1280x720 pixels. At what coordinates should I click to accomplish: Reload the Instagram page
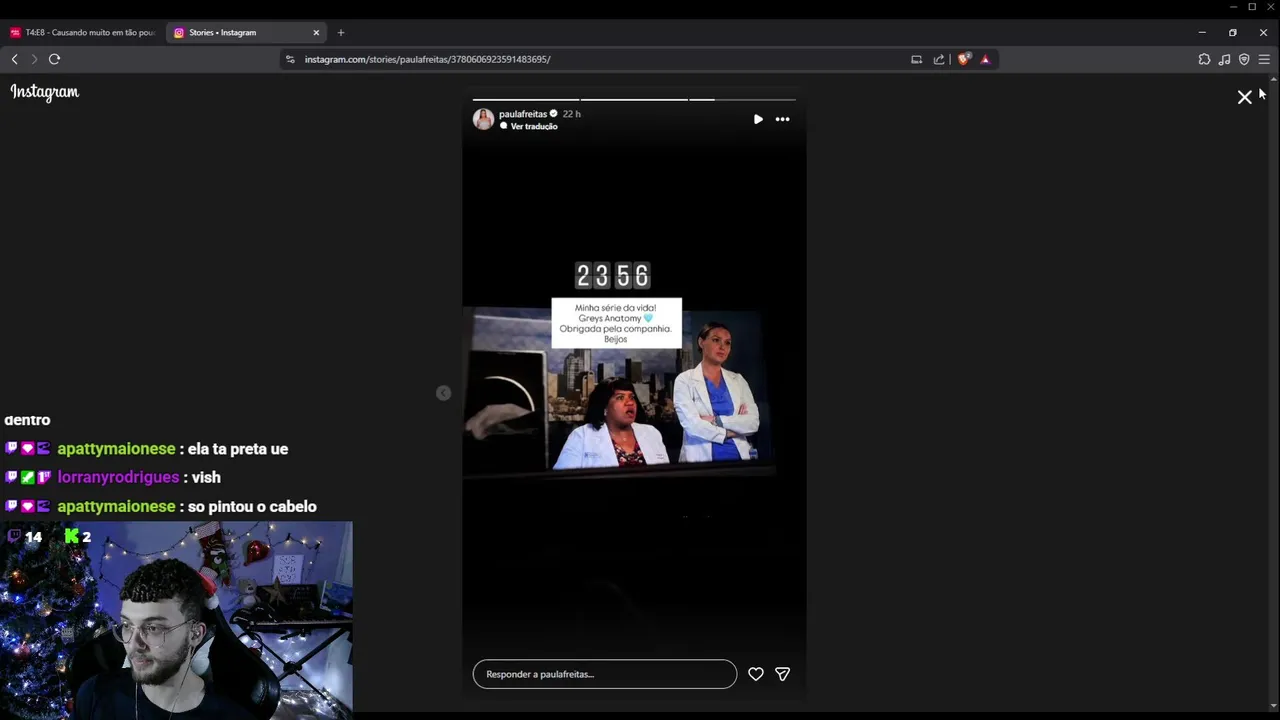55,59
